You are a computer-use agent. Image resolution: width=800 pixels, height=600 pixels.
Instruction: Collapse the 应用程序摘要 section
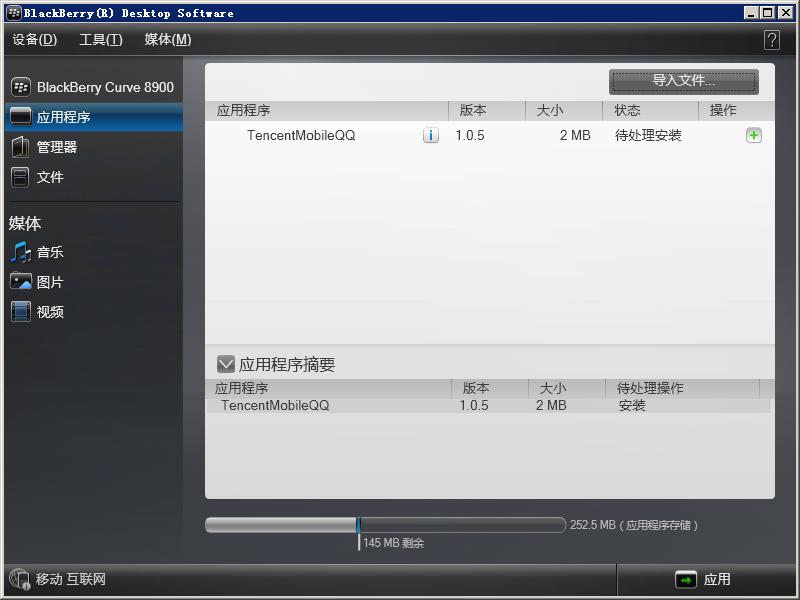coord(222,364)
